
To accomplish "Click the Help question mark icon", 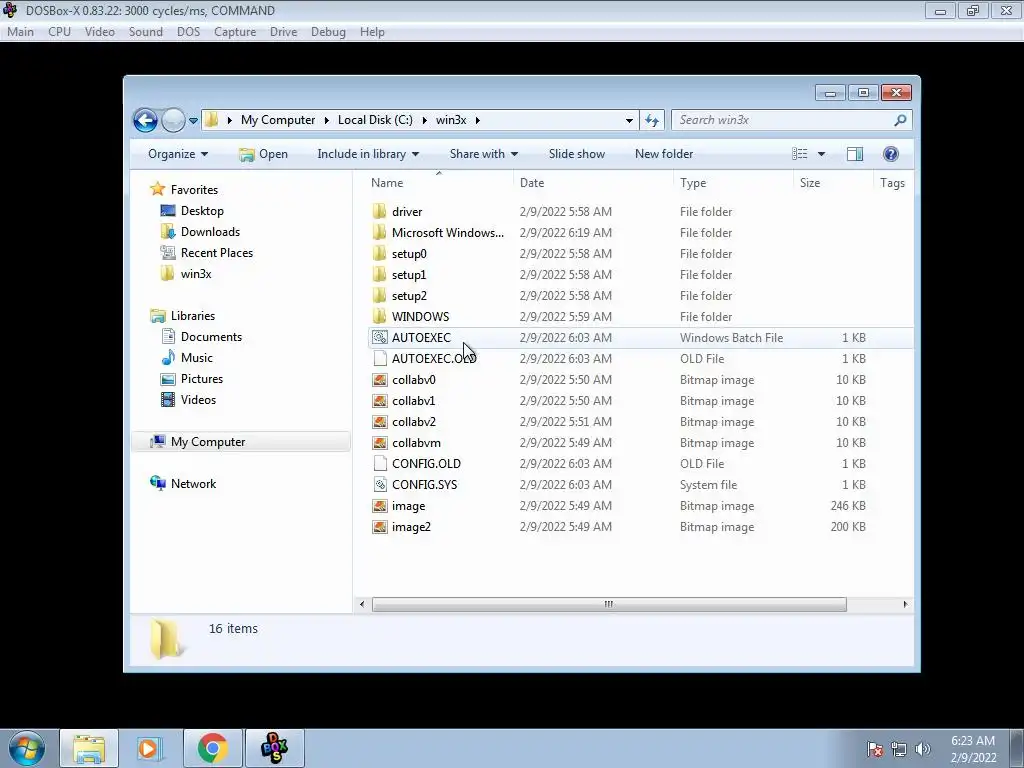I will click(891, 154).
